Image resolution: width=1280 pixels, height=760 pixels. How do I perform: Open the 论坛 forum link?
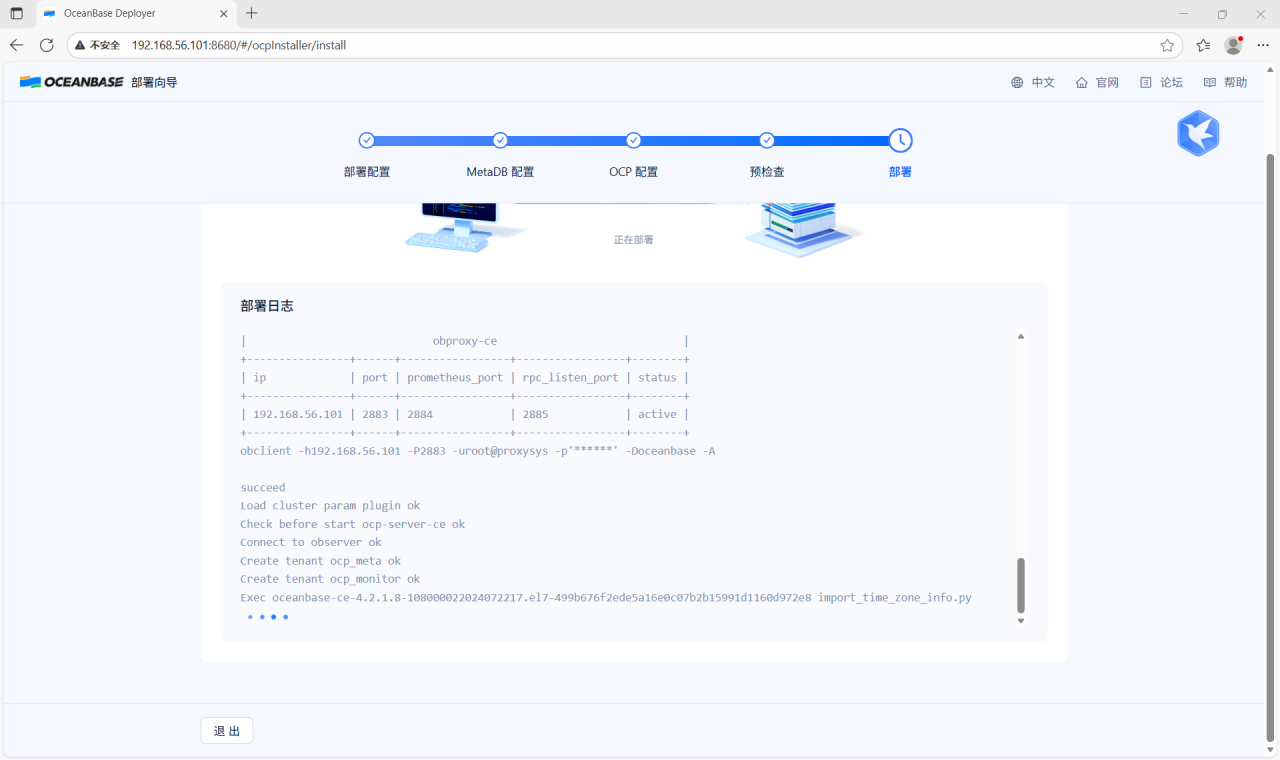tap(1161, 83)
